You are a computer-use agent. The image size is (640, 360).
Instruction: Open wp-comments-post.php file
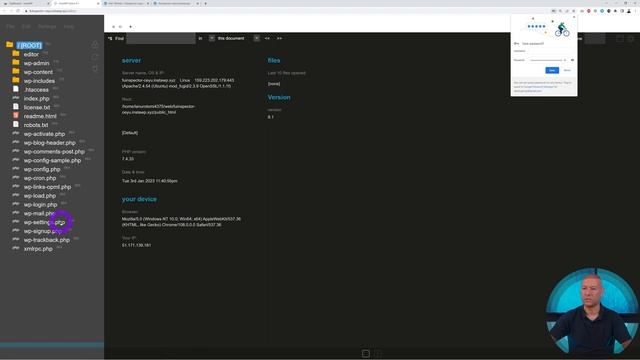click(x=54, y=152)
